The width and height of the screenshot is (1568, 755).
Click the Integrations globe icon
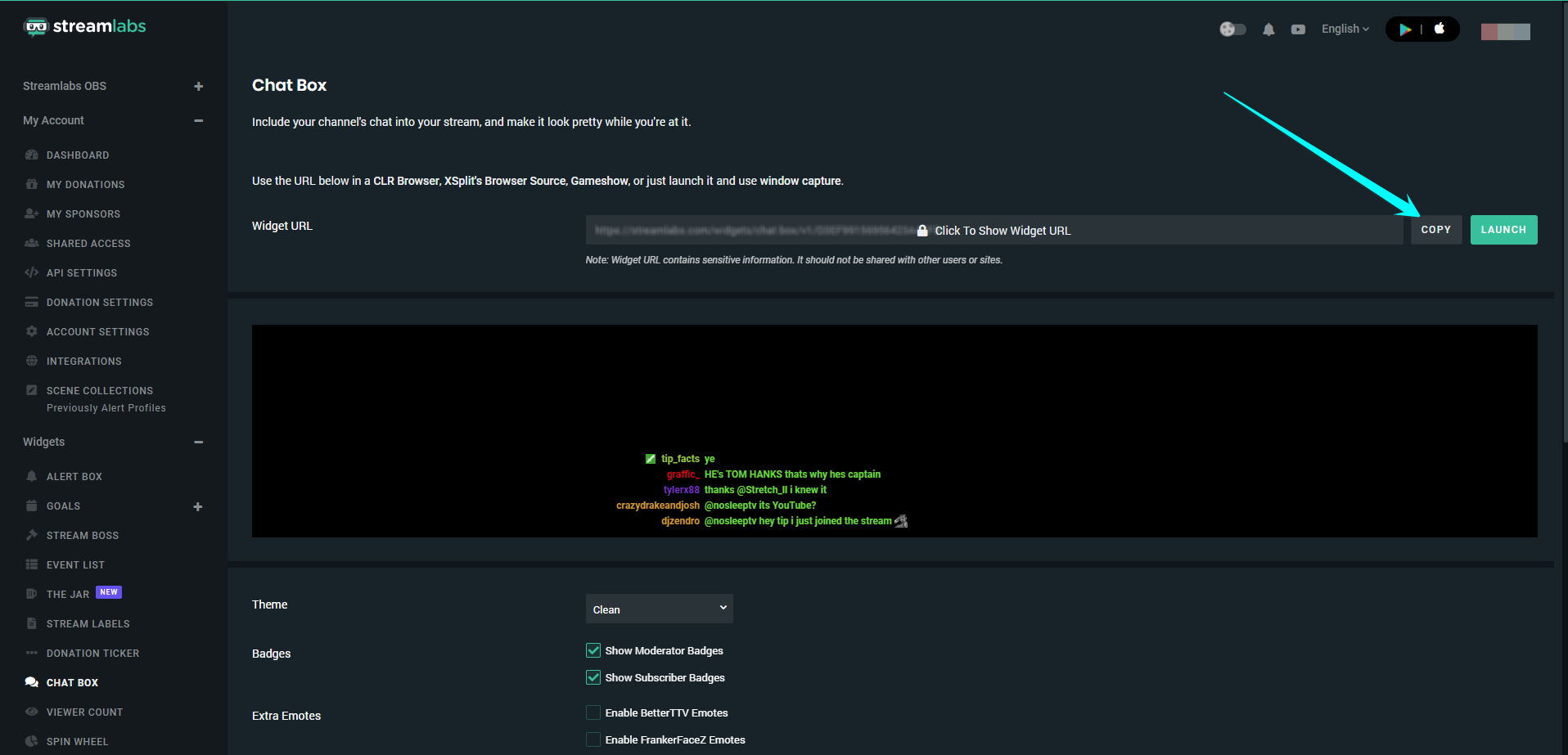pos(32,361)
